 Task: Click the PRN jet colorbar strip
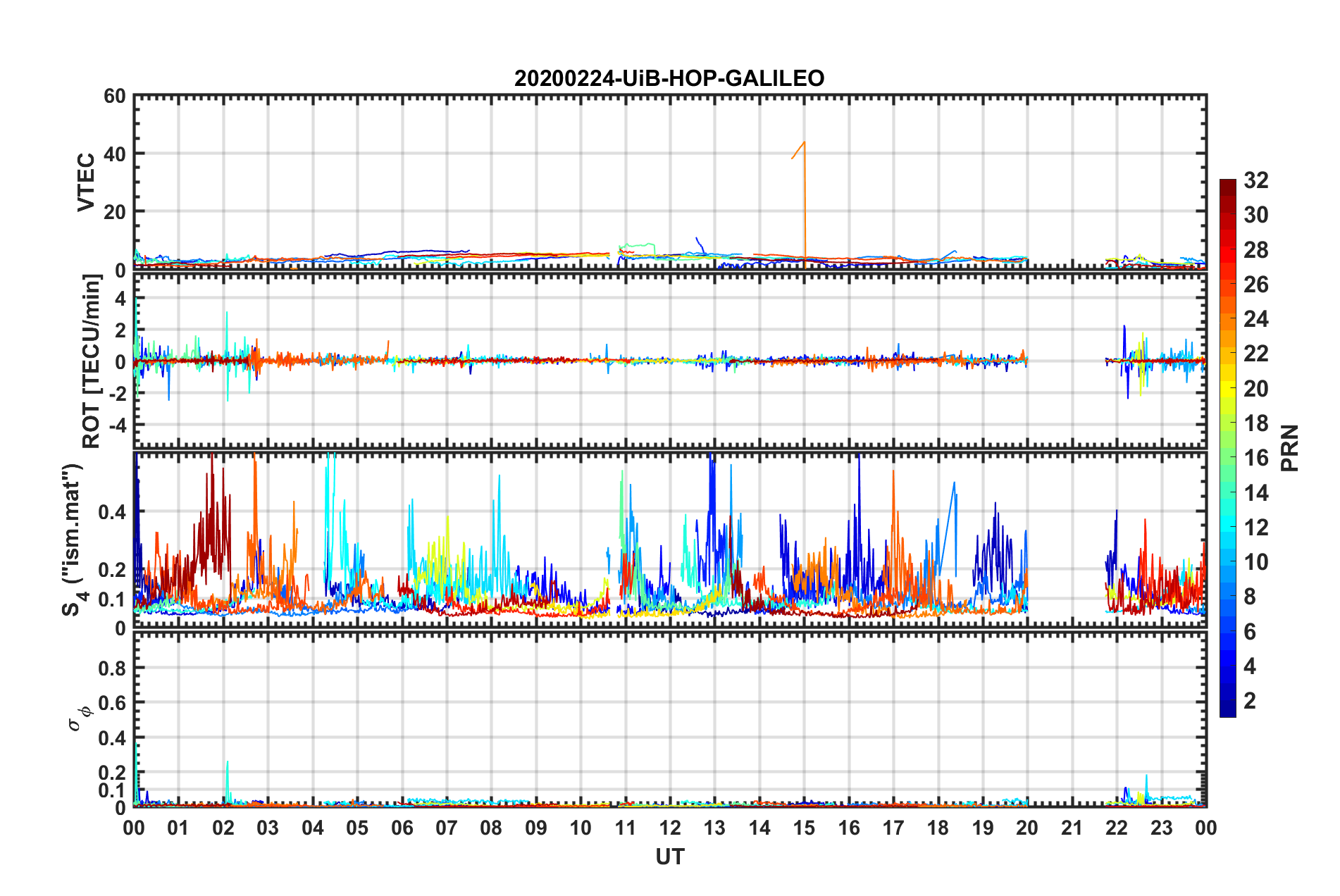(x=1228, y=448)
